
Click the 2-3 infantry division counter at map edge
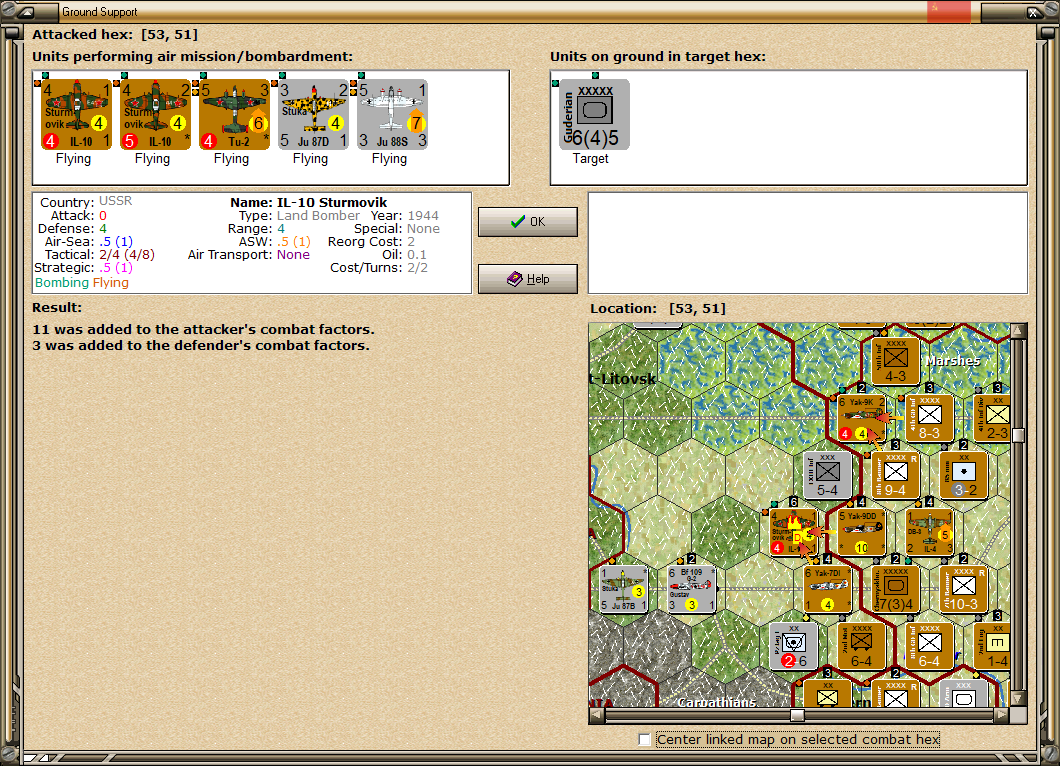992,418
